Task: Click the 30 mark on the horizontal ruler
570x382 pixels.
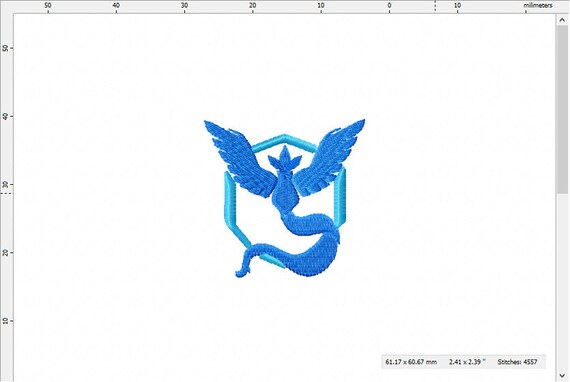Action: tap(184, 5)
